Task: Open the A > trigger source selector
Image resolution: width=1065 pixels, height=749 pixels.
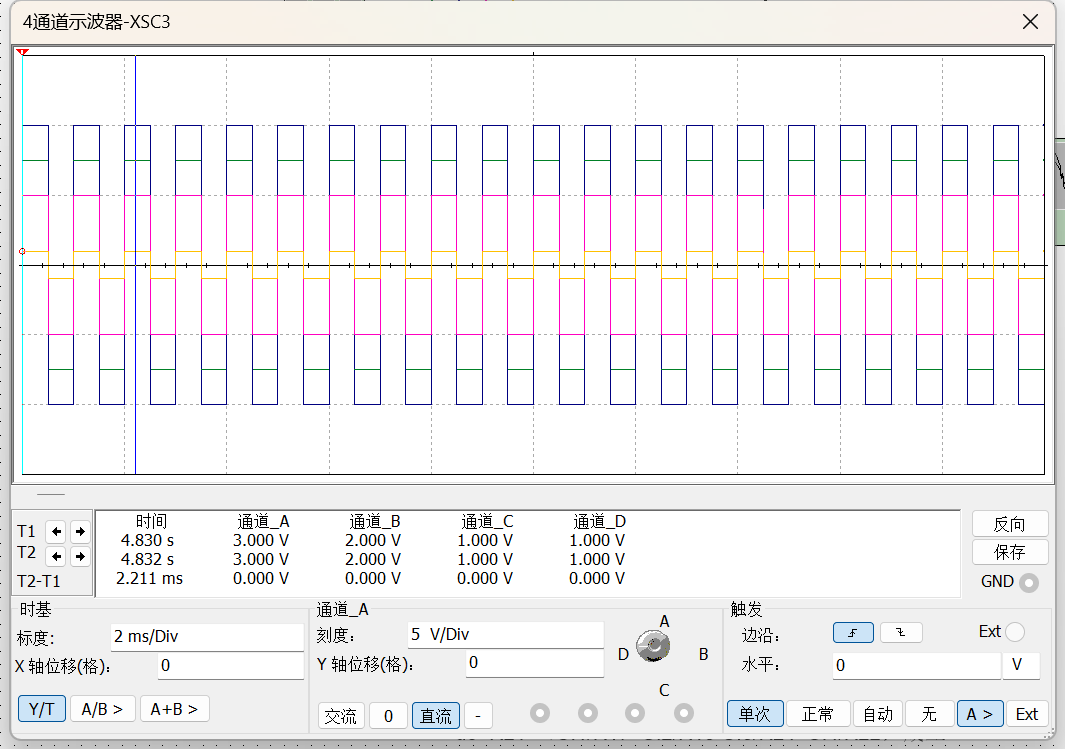Action: [980, 714]
